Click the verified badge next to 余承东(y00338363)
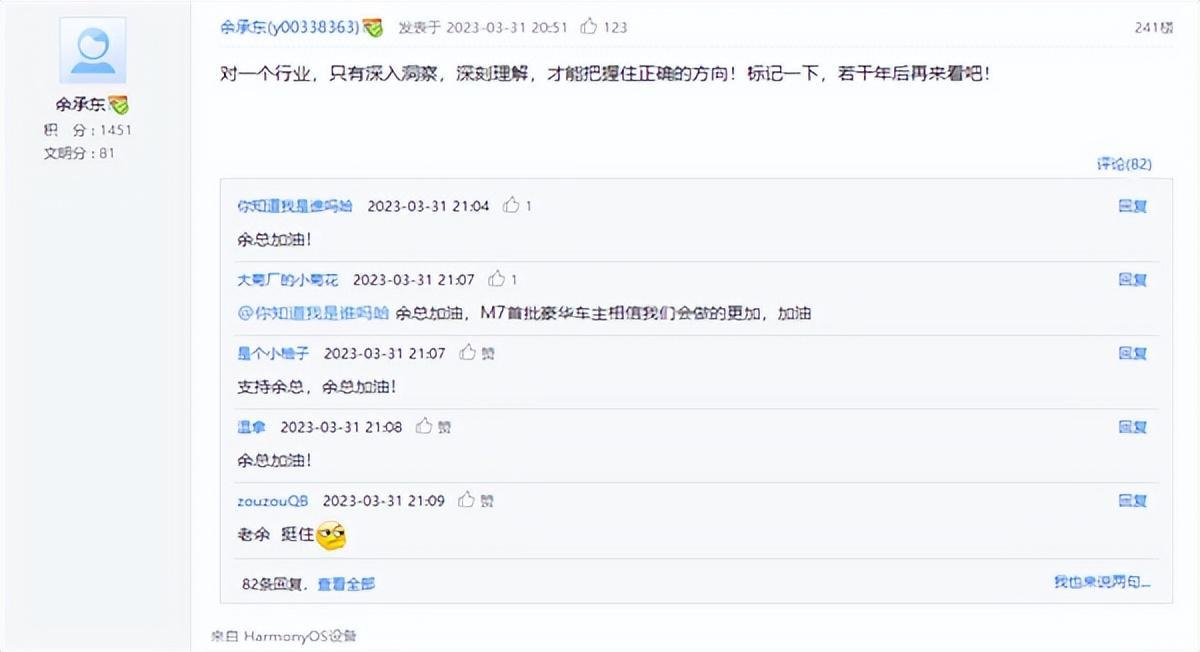Image resolution: width=1200 pixels, height=652 pixels. tap(373, 28)
